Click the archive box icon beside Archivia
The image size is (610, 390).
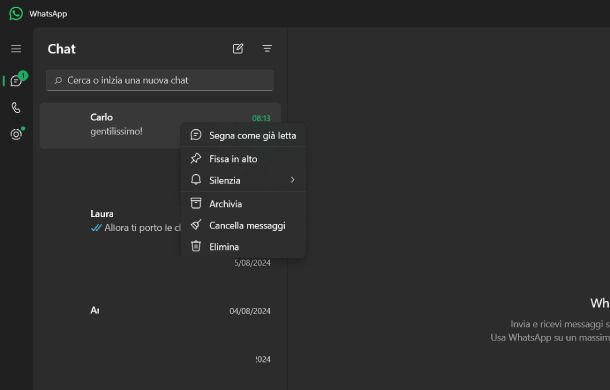pyautogui.click(x=196, y=203)
